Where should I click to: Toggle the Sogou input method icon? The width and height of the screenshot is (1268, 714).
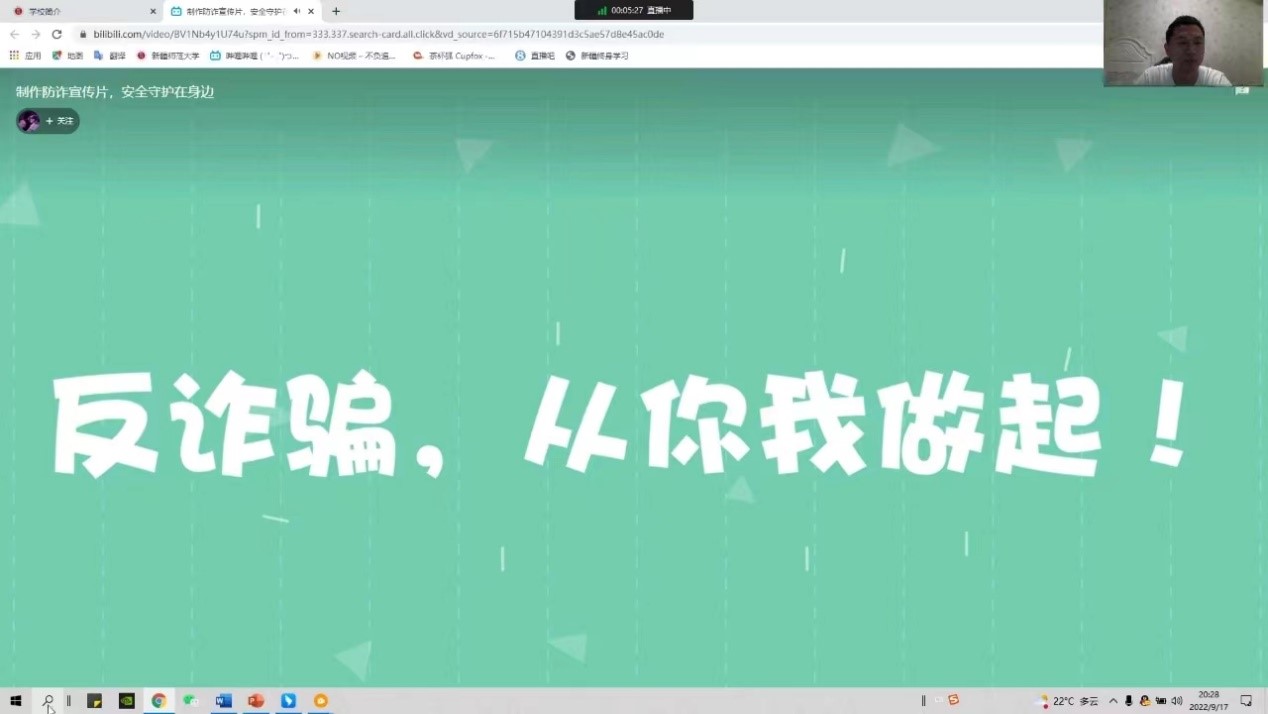coord(953,700)
